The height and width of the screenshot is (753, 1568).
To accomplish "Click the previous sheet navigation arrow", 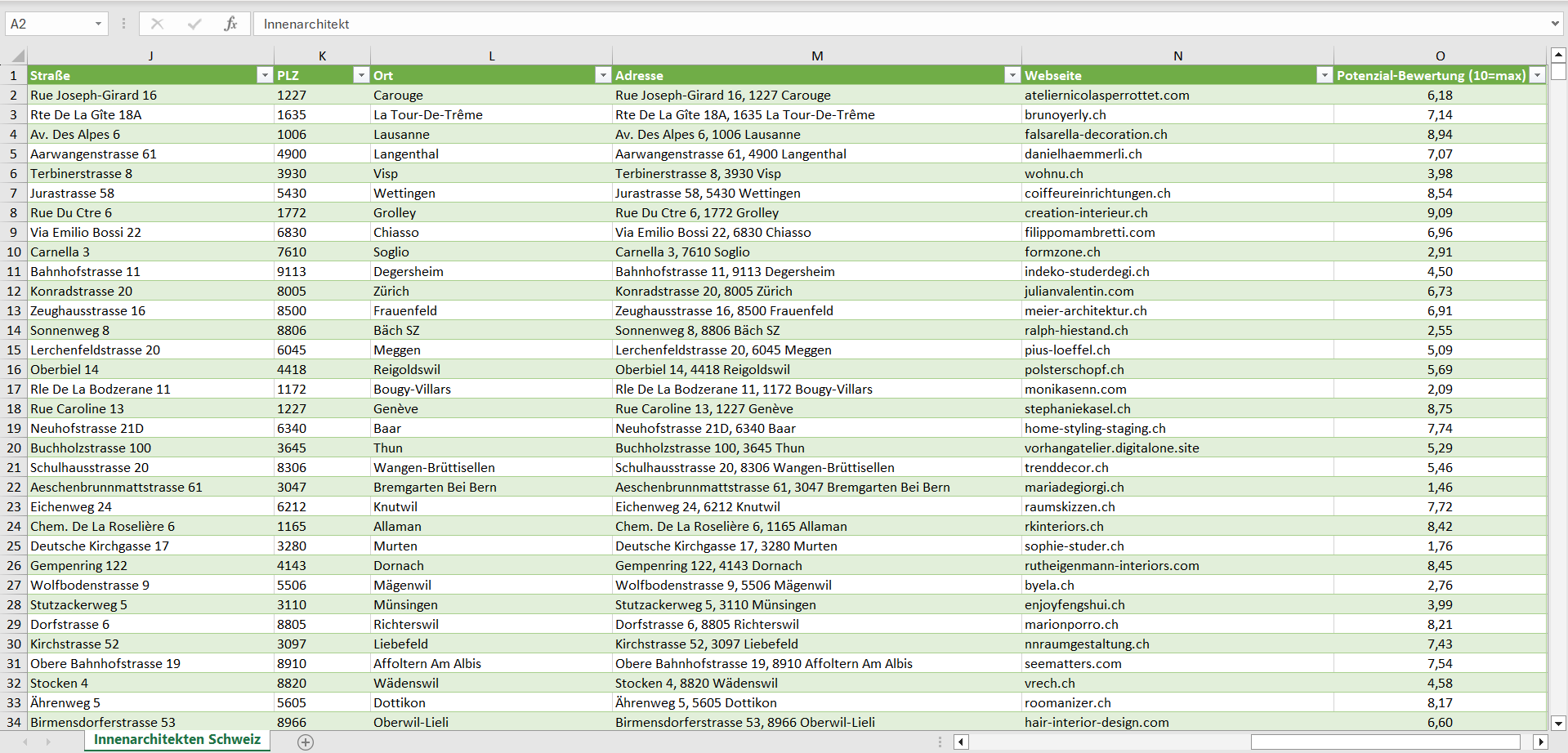I will (25, 742).
